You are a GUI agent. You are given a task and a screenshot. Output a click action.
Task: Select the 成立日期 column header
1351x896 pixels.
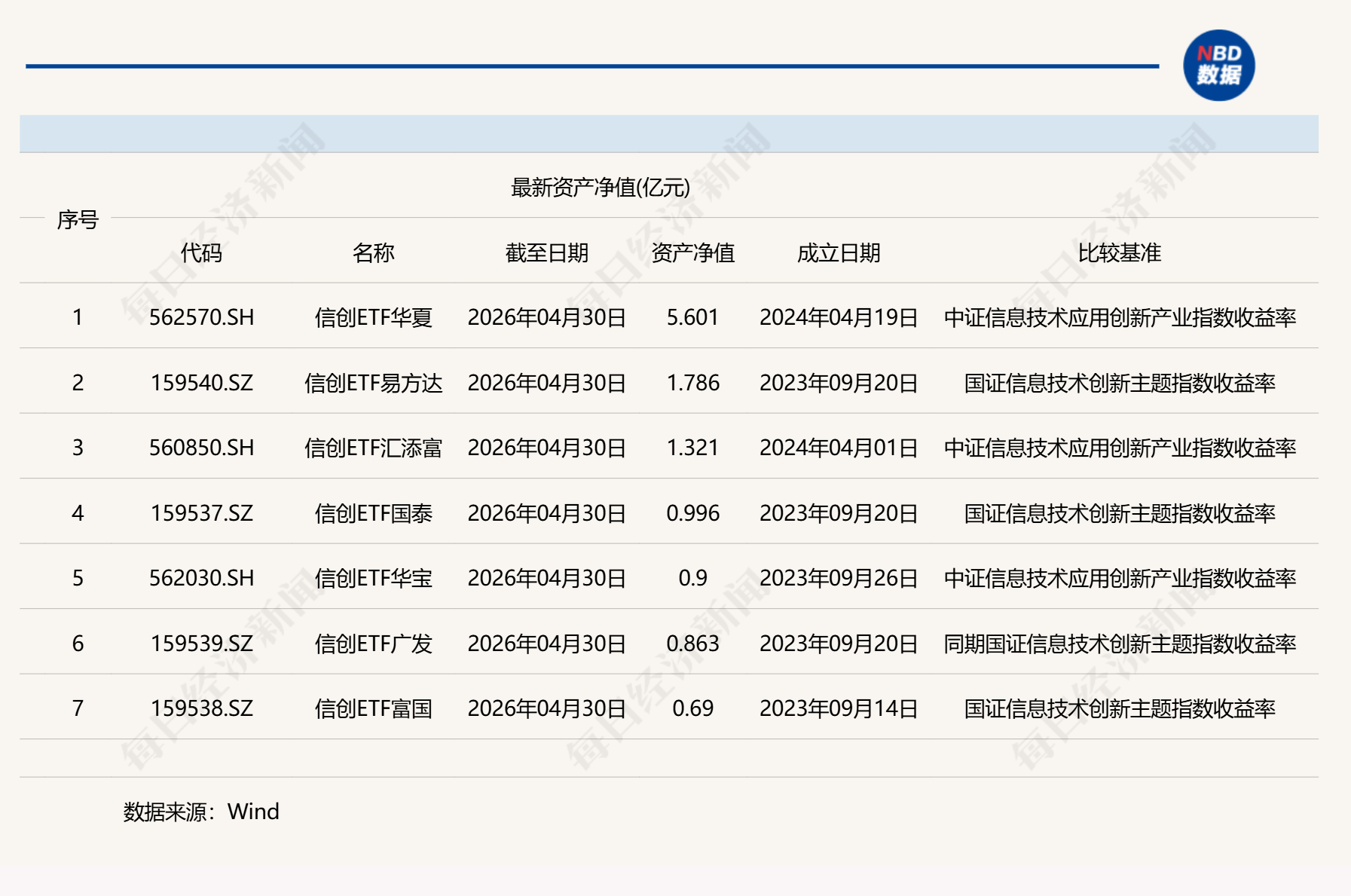point(839,252)
